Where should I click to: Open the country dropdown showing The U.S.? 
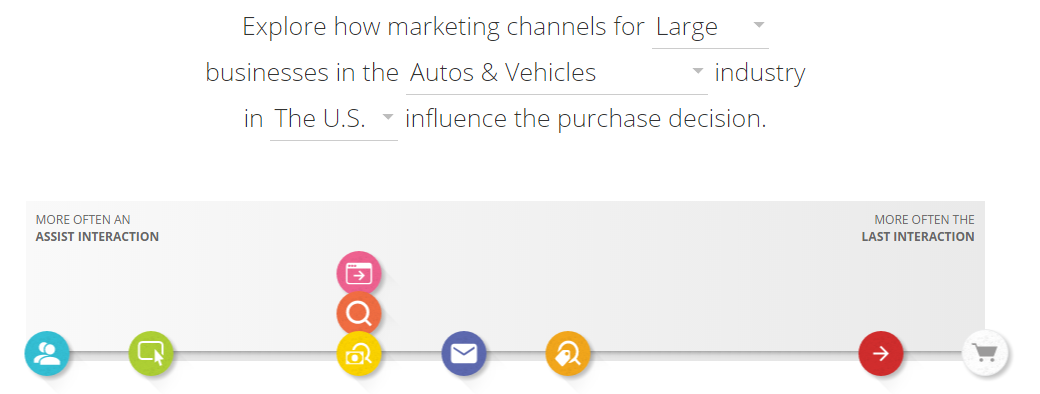click(x=334, y=120)
